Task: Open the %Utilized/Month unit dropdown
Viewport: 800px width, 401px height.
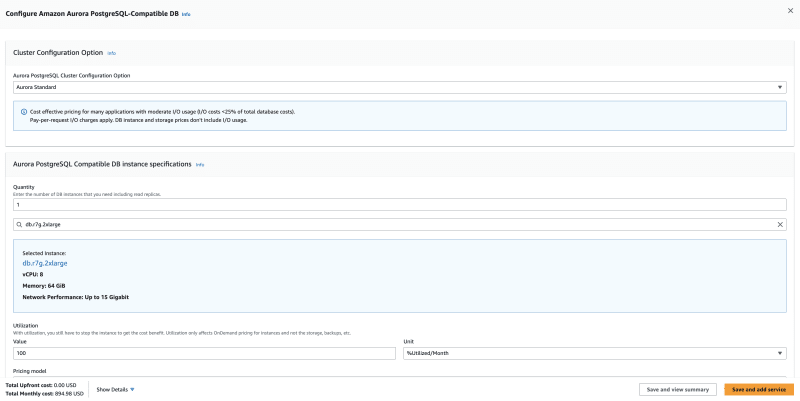Action: 595,353
